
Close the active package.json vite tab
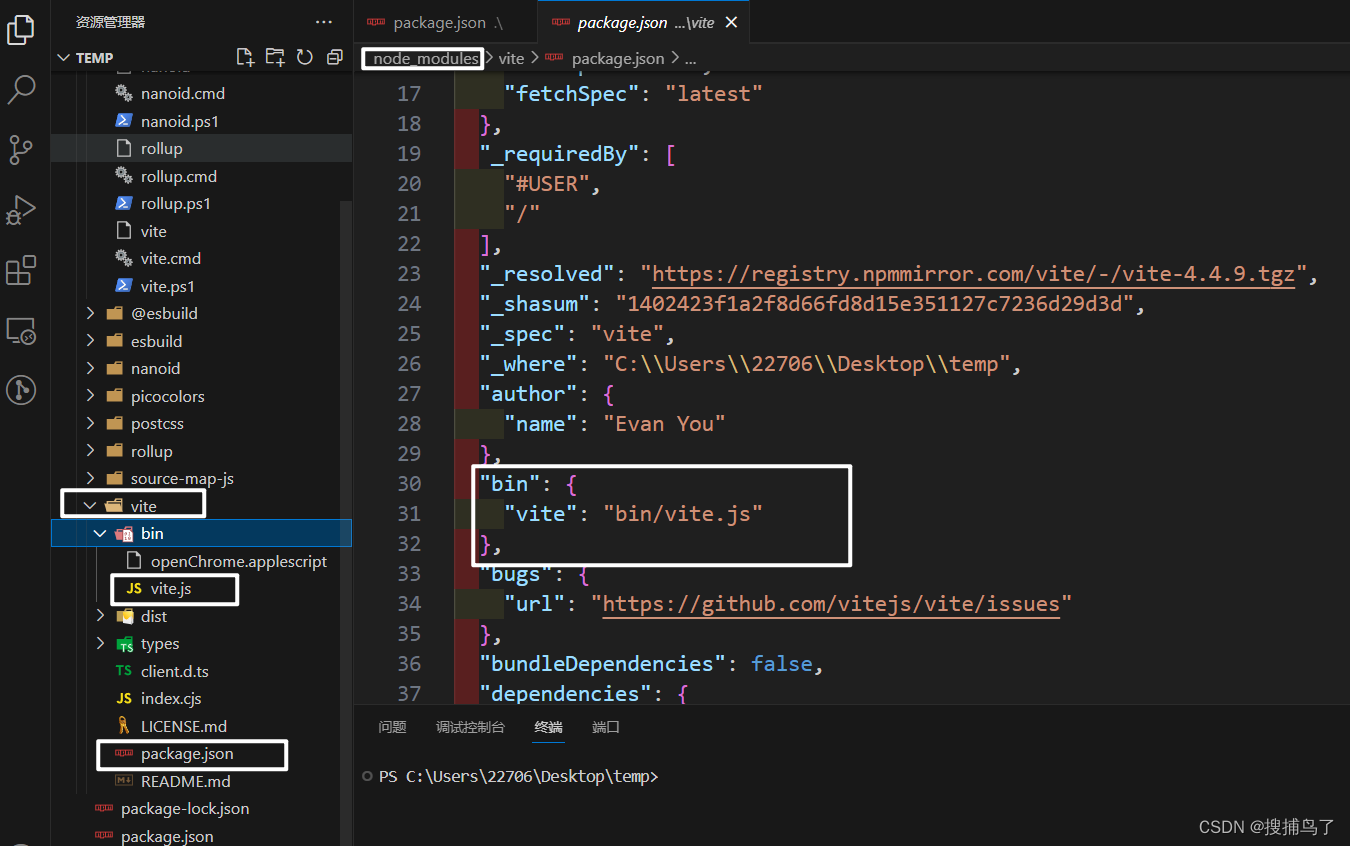(x=731, y=22)
